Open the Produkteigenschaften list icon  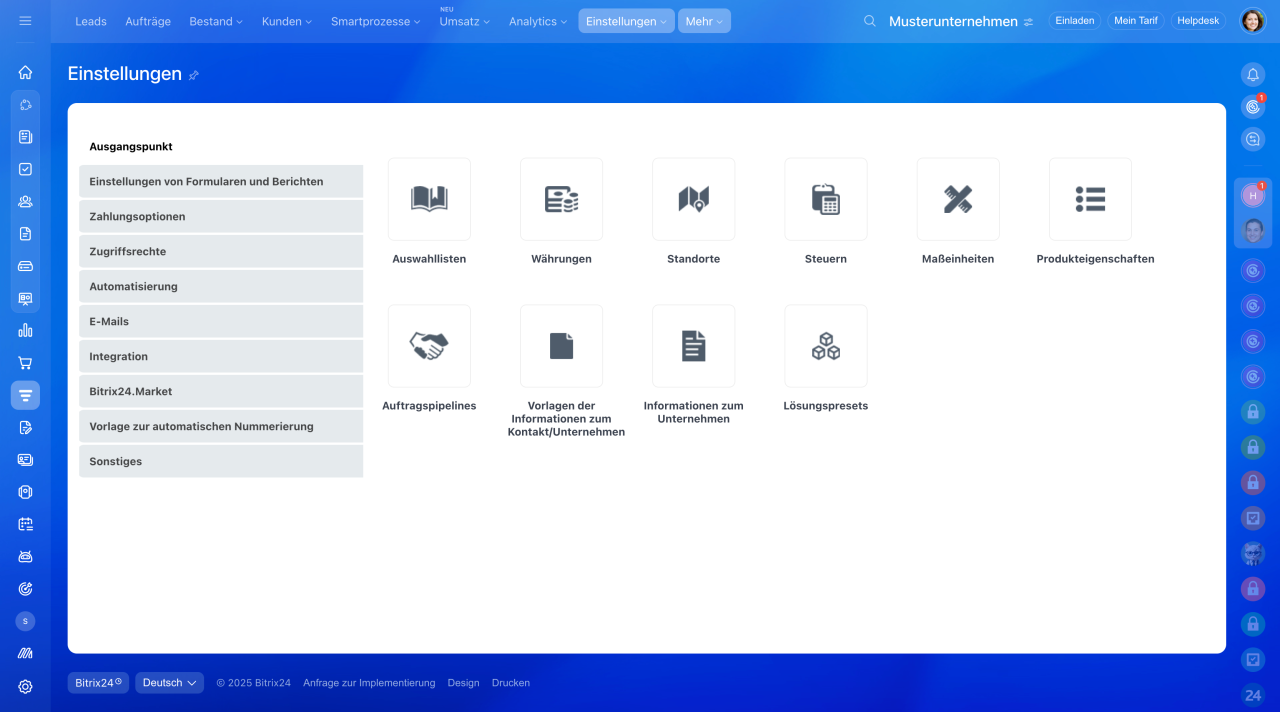click(x=1090, y=199)
